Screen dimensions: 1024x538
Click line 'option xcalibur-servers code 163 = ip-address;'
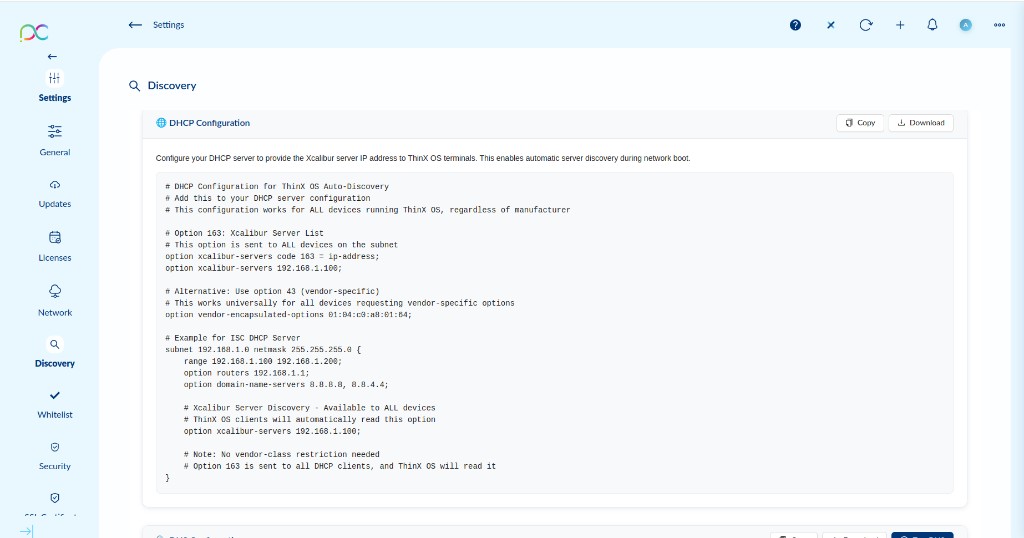coord(272,257)
